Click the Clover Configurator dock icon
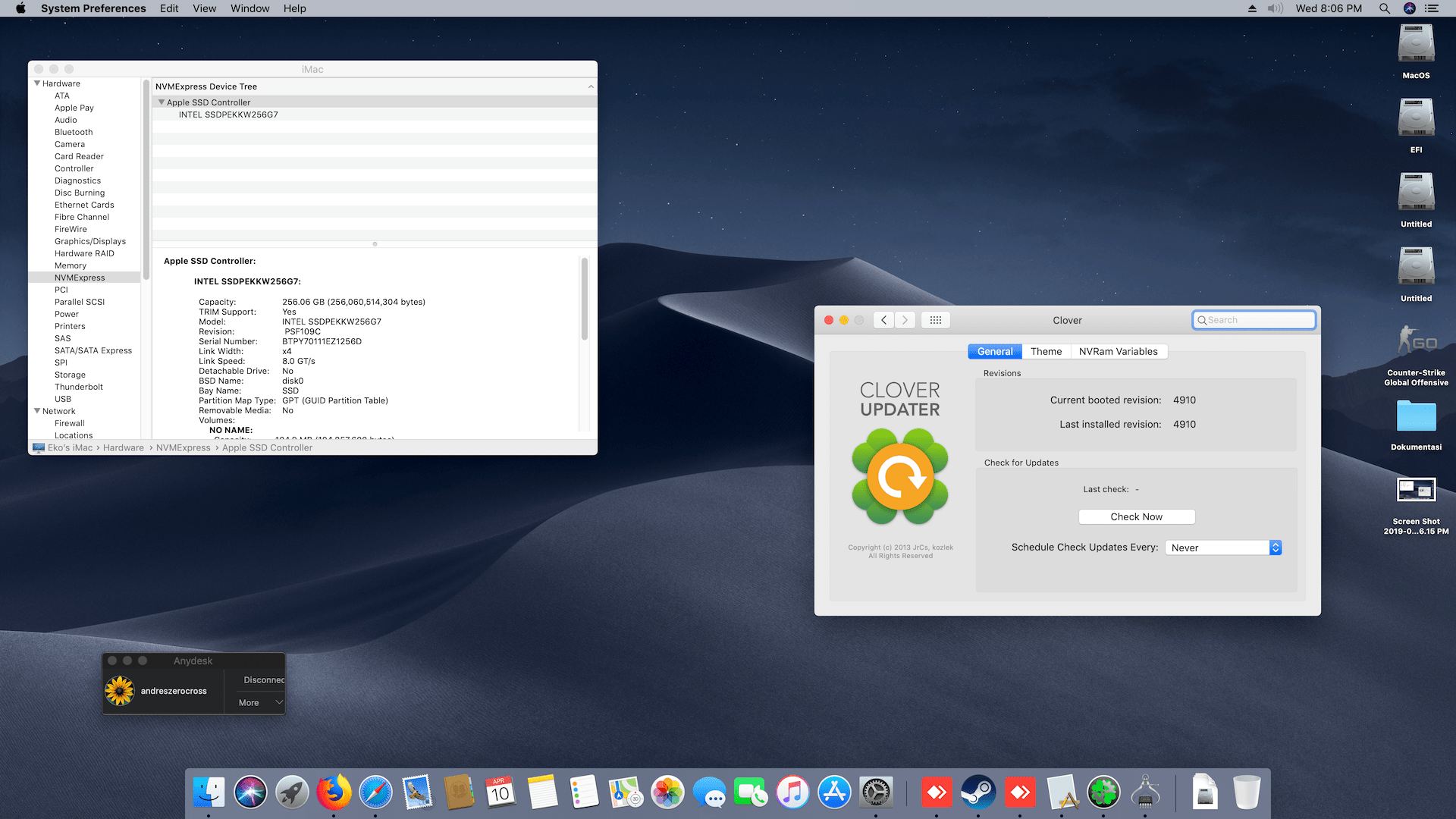The height and width of the screenshot is (819, 1456). point(1103,793)
